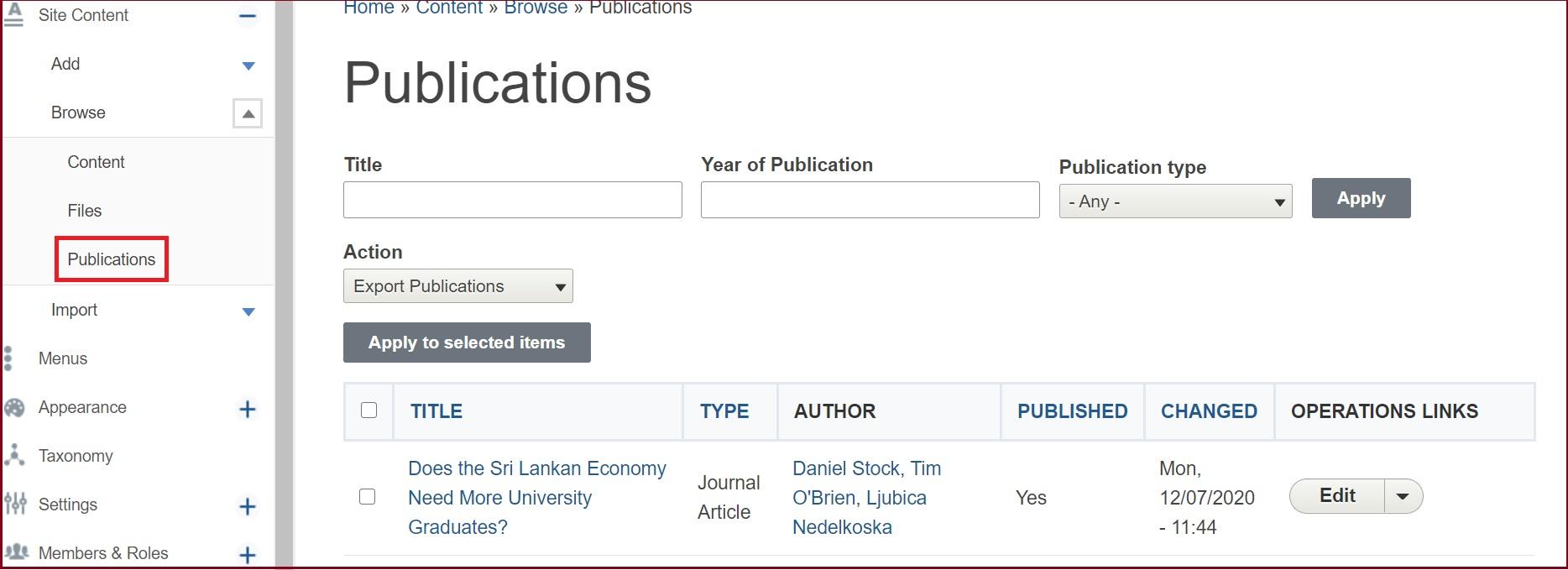Open Files under Browse
The image size is (1568, 570).
coord(85,211)
